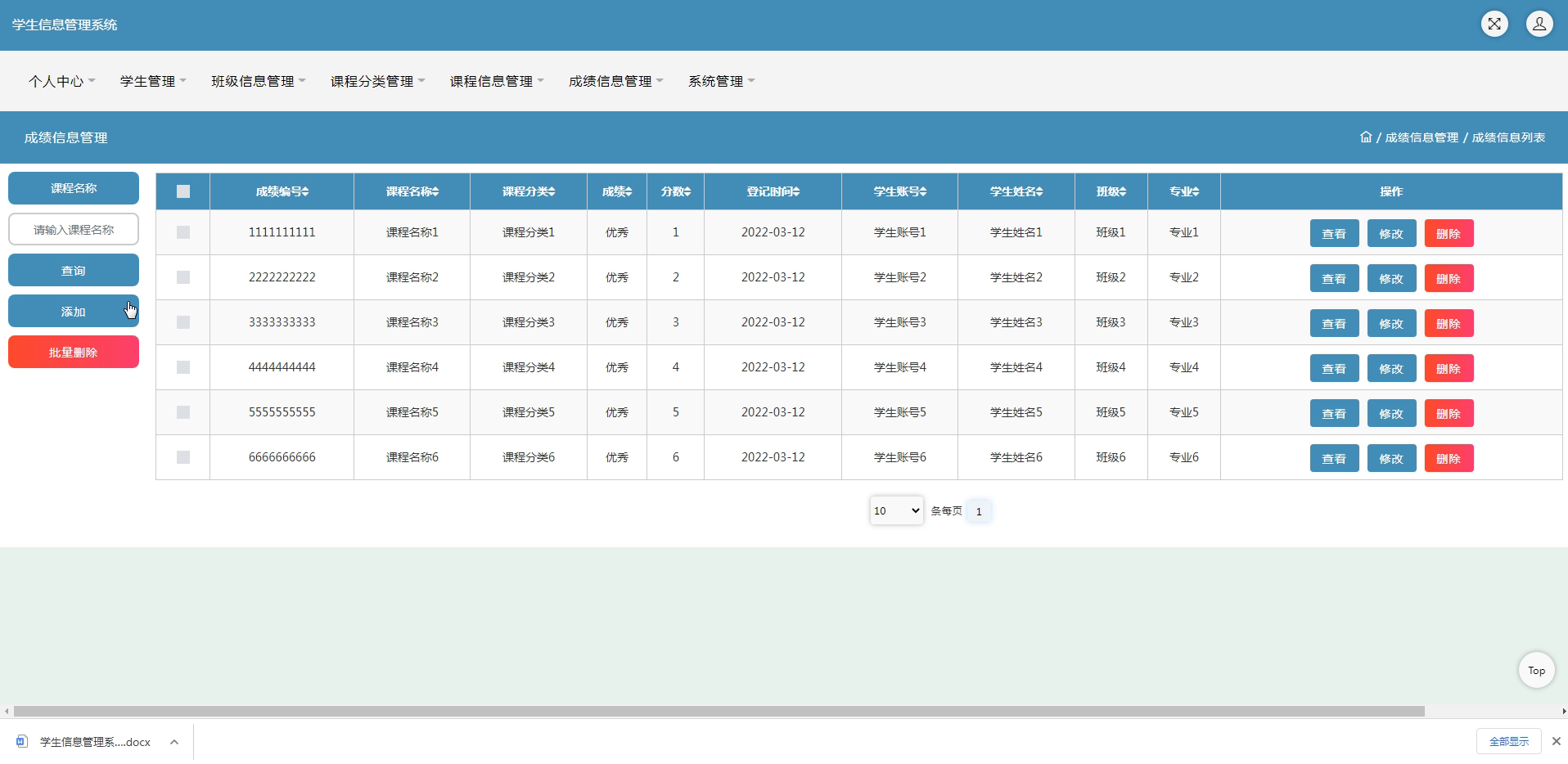The width and height of the screenshot is (1568, 764).
Task: Sort by 学生姓名 column
Action: [x=1016, y=191]
